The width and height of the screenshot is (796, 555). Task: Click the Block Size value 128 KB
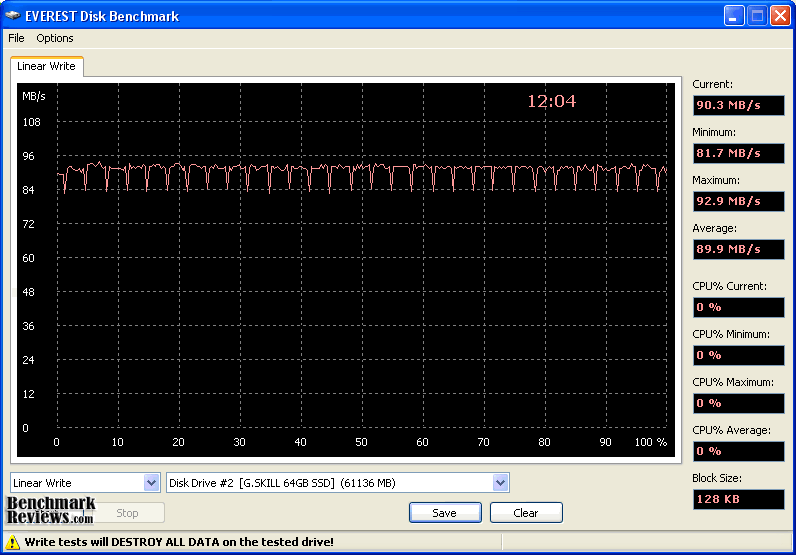(738, 499)
